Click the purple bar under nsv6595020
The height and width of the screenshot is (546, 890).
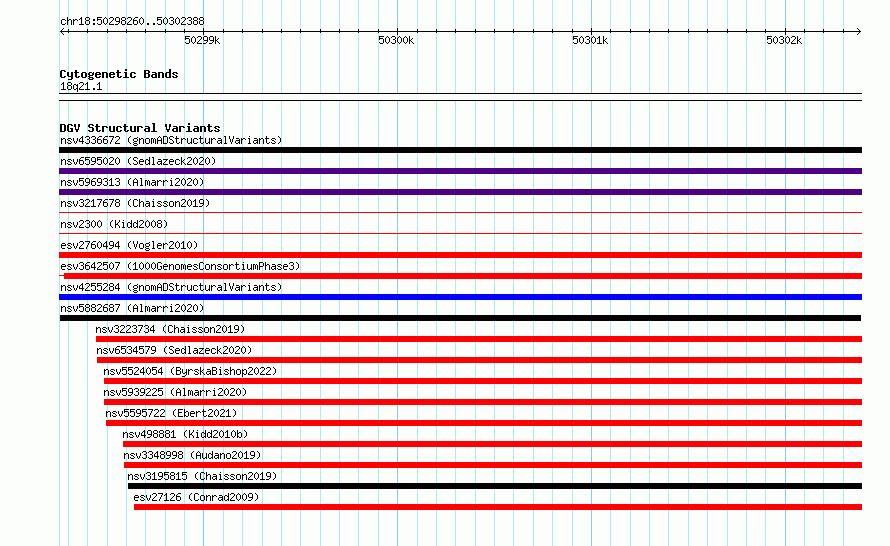click(460, 171)
